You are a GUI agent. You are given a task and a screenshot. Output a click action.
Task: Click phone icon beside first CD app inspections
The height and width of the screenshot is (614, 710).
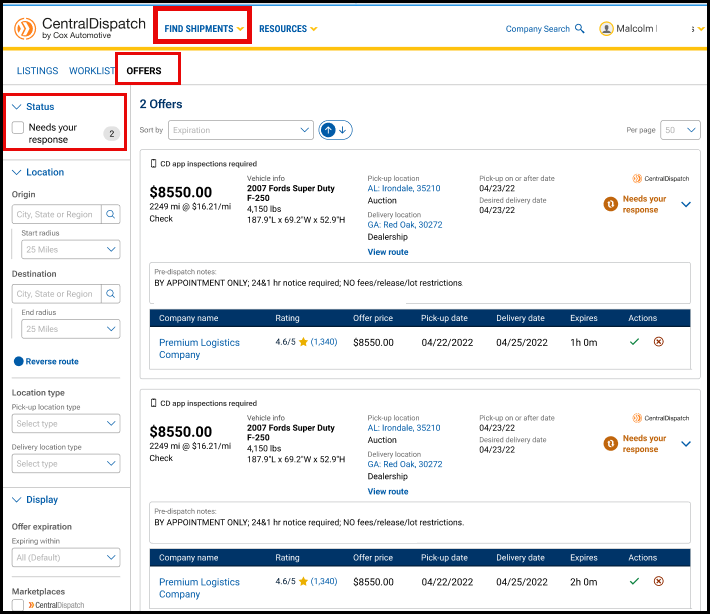(x=153, y=163)
